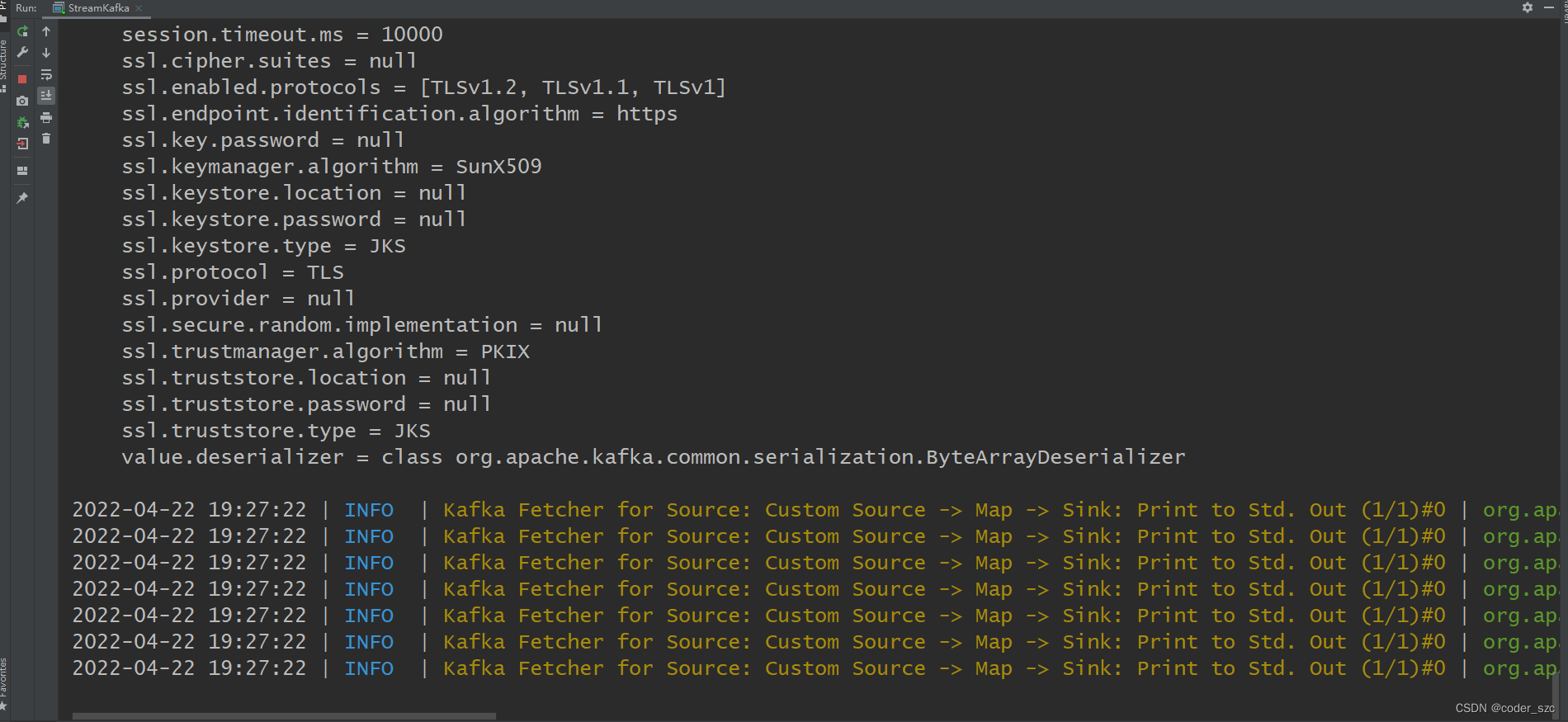Viewport: 1568px width, 722px height.
Task: Click the 'ssl.keystore.type = JKS' line
Action: coord(264,246)
